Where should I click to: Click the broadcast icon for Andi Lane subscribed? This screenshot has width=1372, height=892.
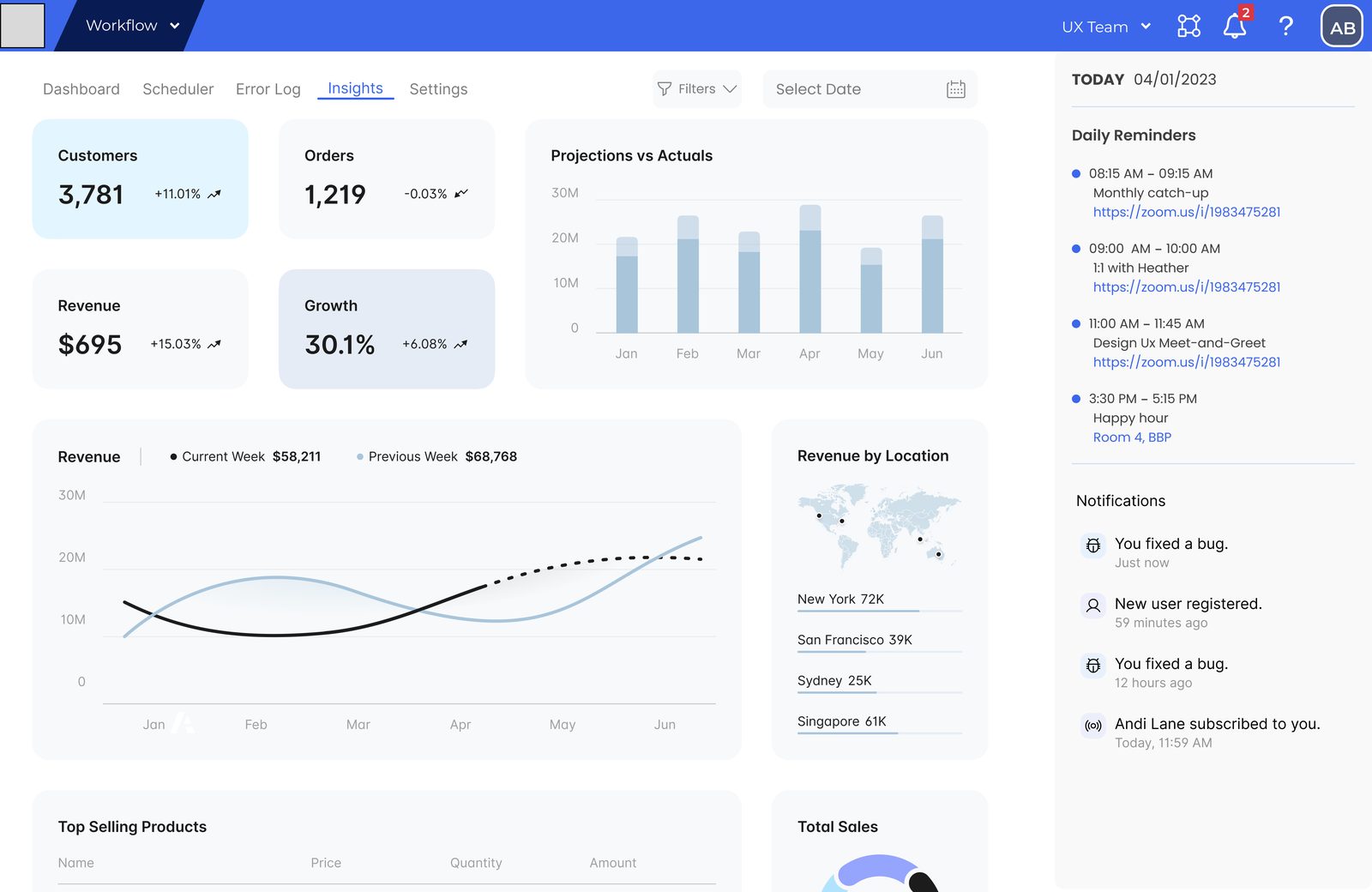pos(1093,726)
